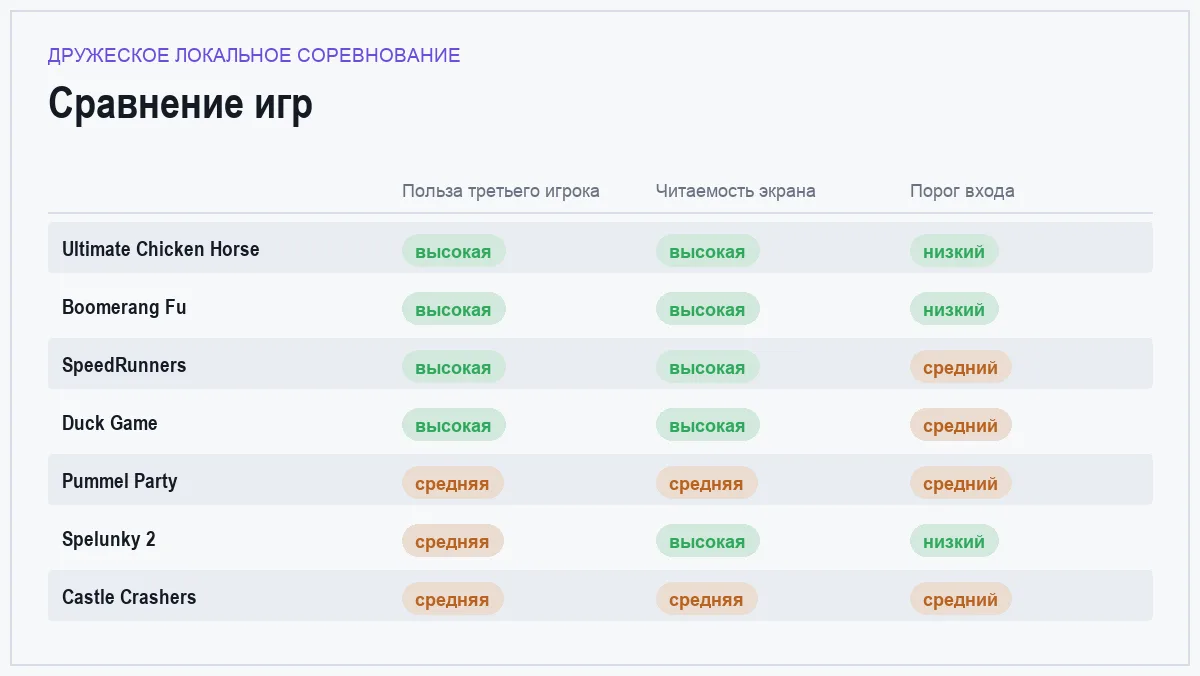Click Duck Game entry threshold "средний"
This screenshot has height=676, width=1200.
[x=961, y=425]
